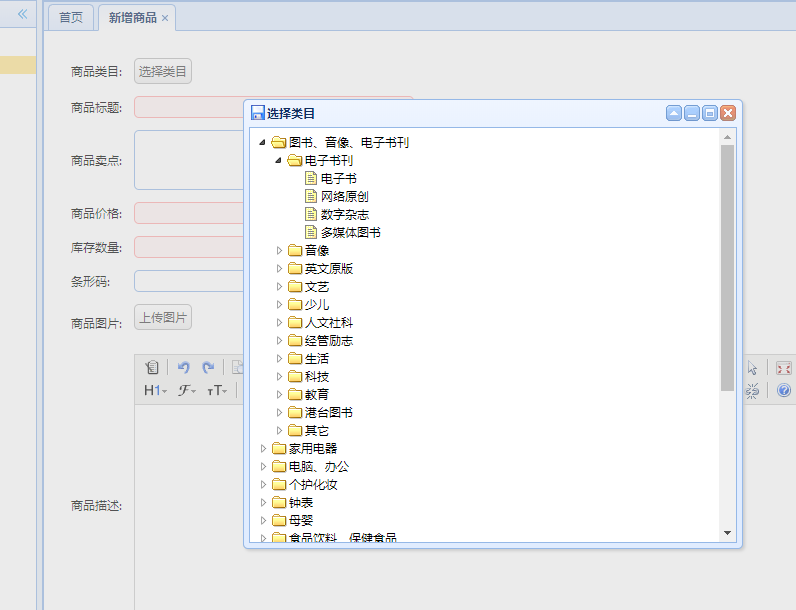
Task: Collapse the 电子书刊 tree node
Action: (279, 160)
